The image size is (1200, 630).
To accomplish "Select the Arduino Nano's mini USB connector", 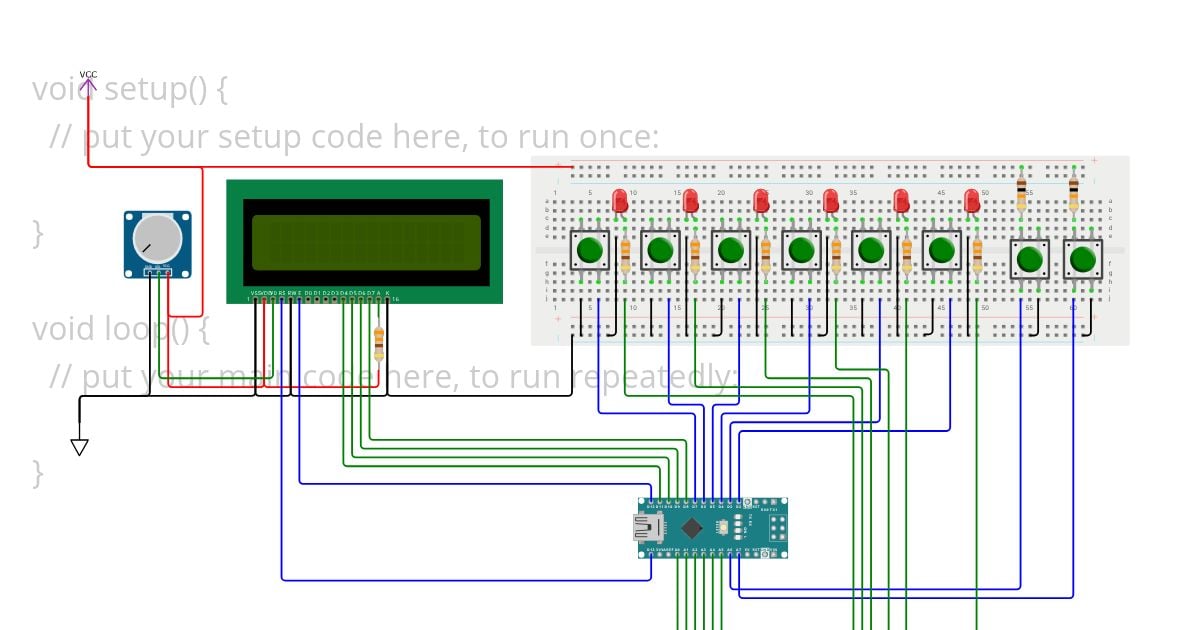I will pyautogui.click(x=648, y=527).
